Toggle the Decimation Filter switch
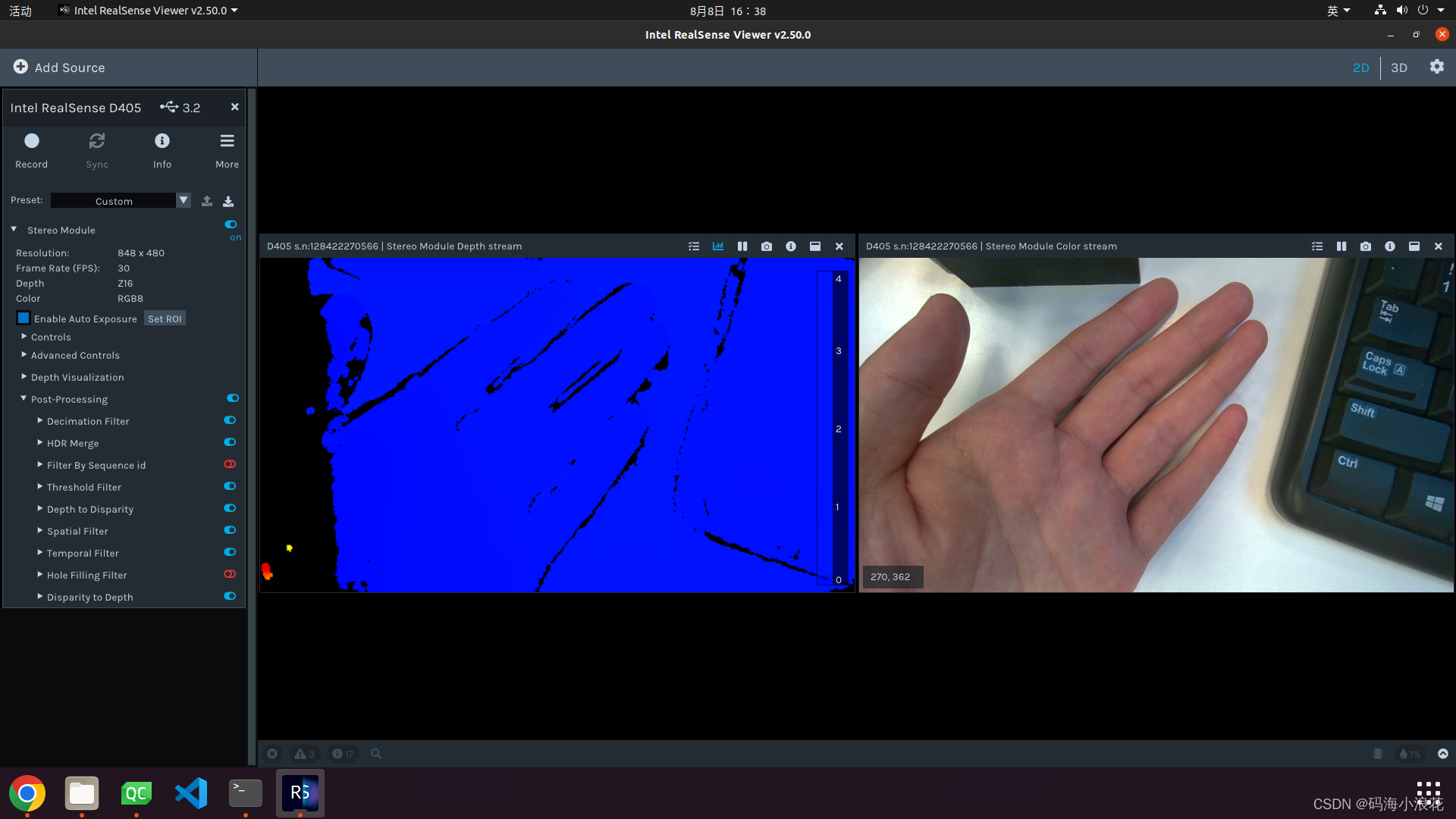This screenshot has height=819, width=1456. click(230, 420)
